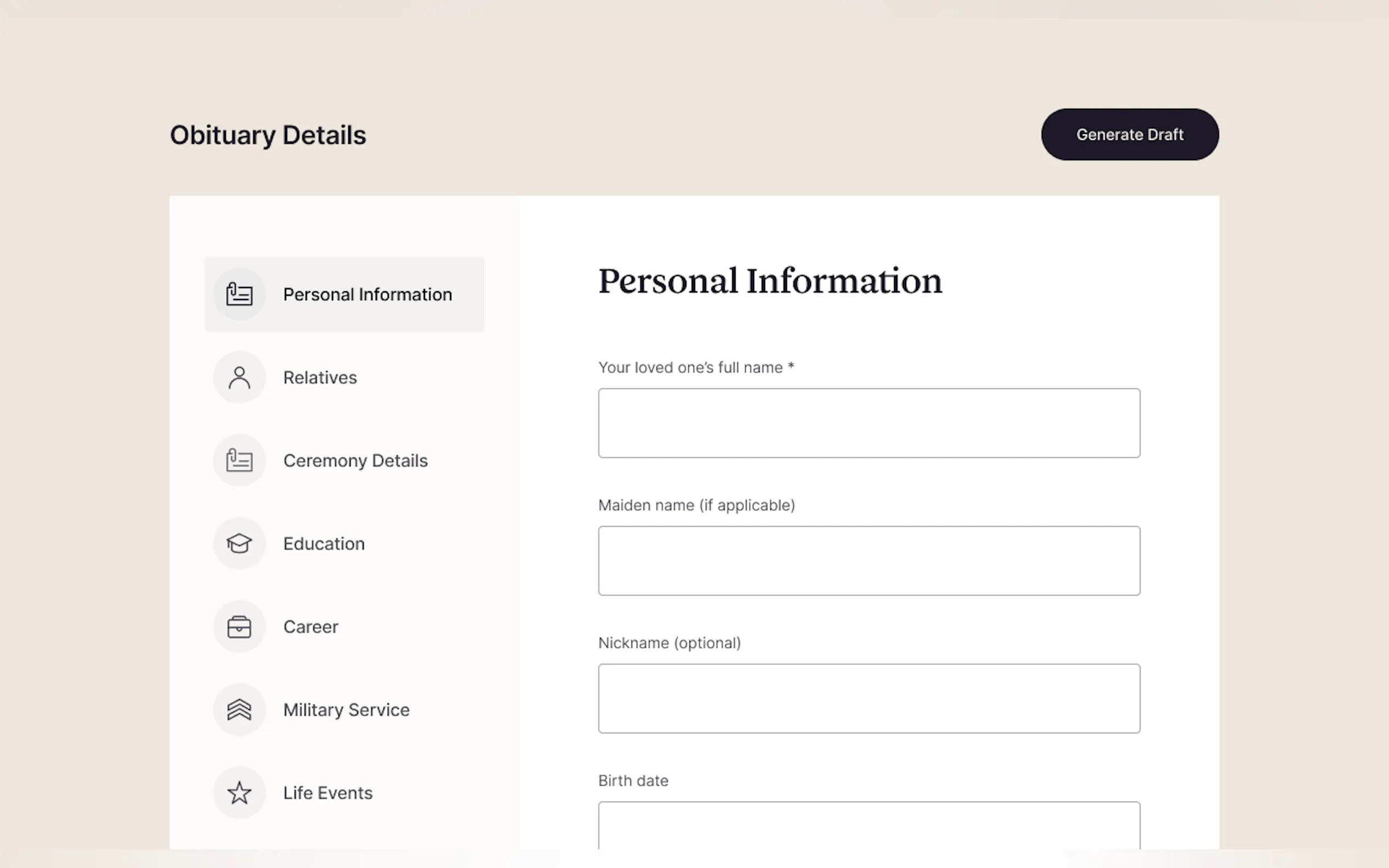Click the Military Service chevrons icon
This screenshot has height=868, width=1389.
coord(240,710)
